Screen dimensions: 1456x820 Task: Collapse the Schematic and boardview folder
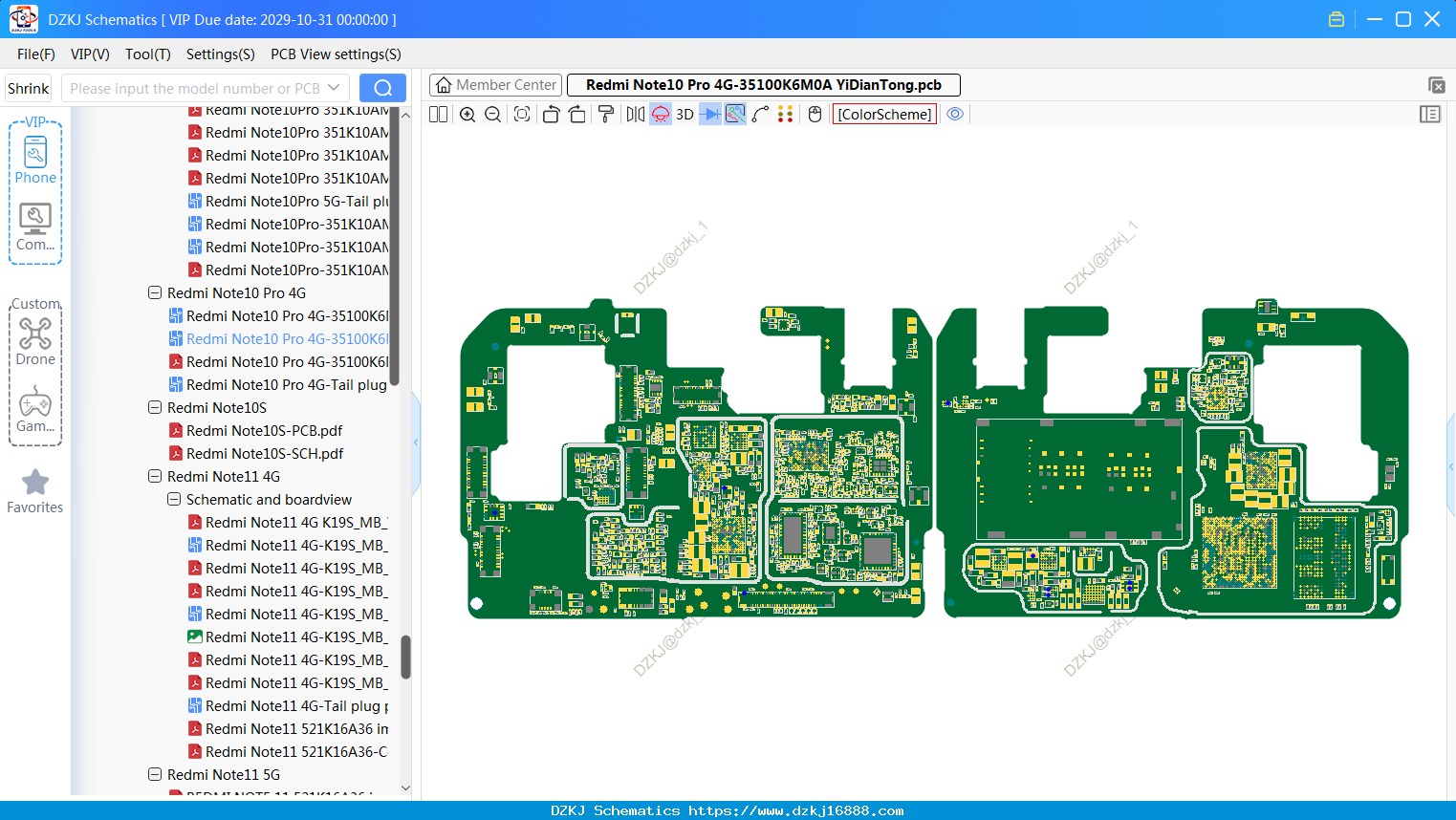174,500
